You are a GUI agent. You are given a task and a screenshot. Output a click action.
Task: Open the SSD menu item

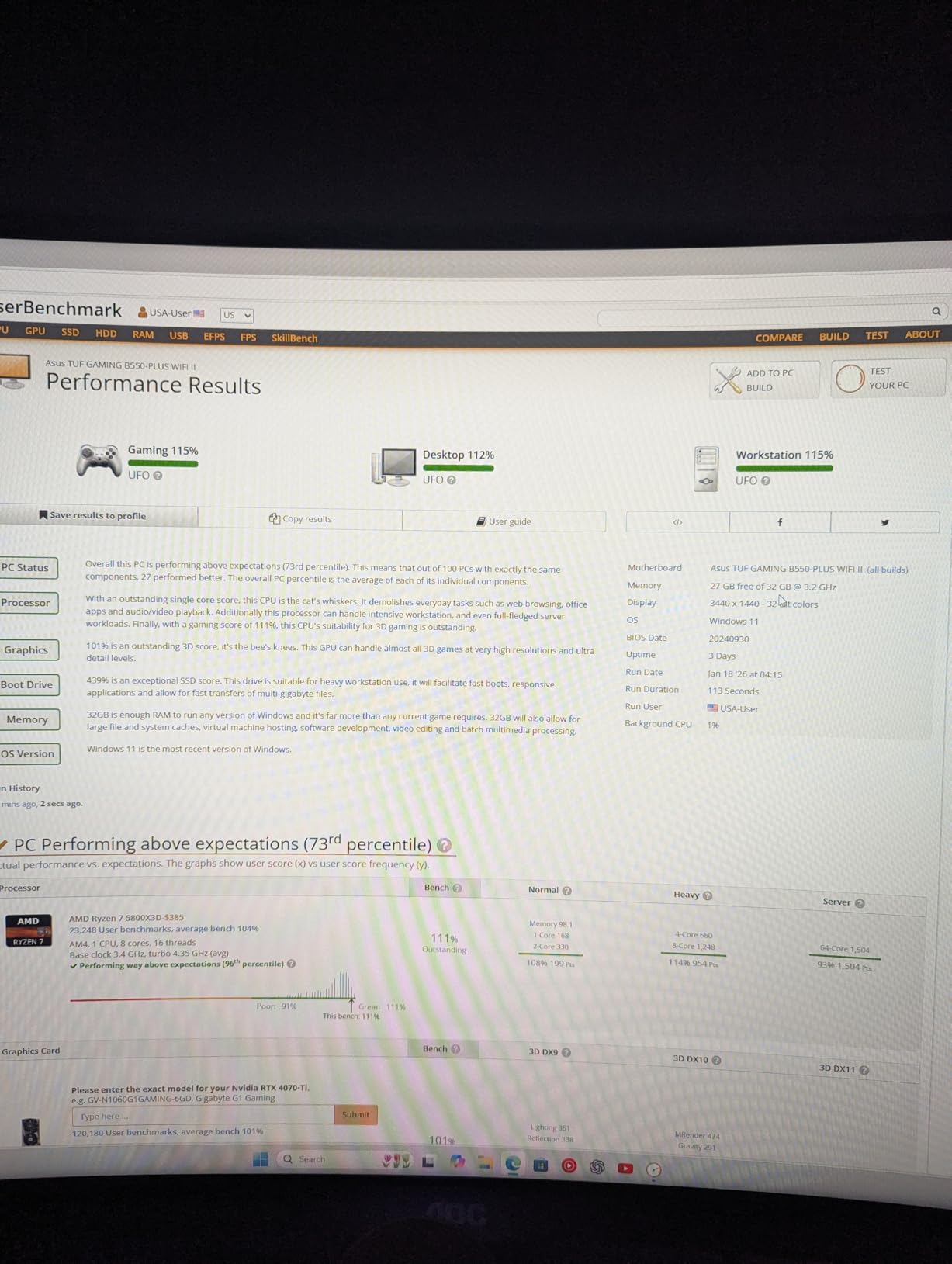[71, 332]
